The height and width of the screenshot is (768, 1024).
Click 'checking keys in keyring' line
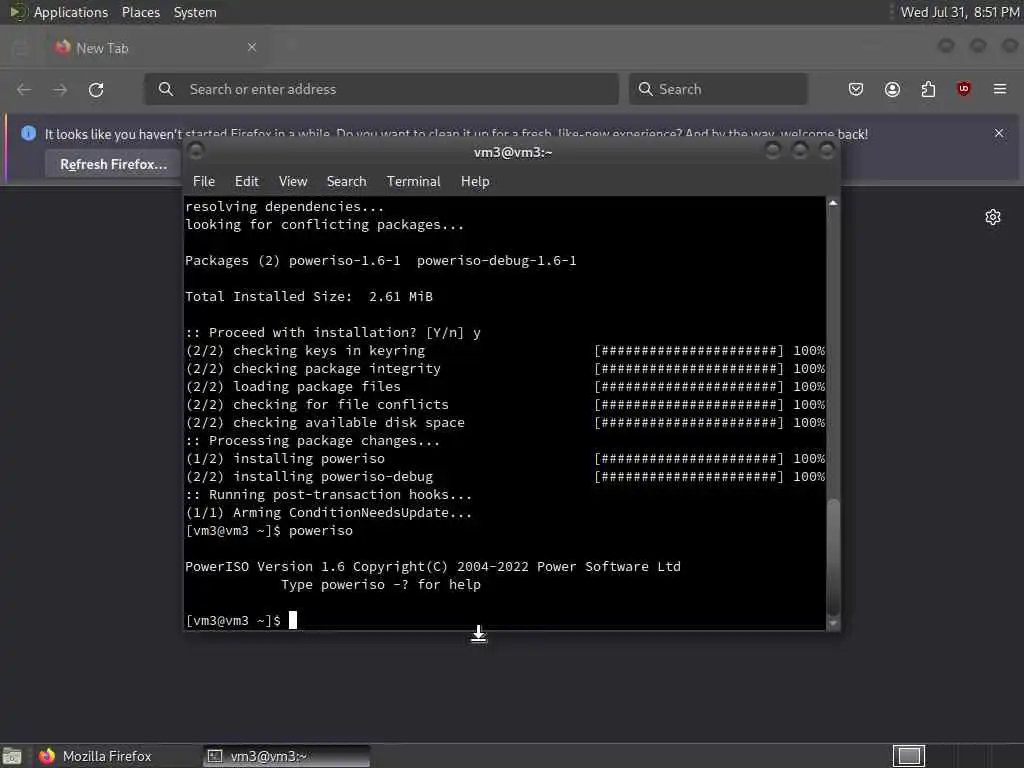pos(505,351)
